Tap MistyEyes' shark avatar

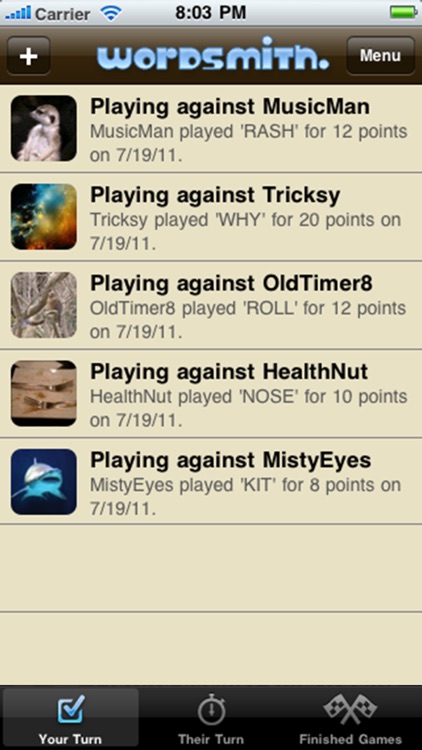[44, 482]
